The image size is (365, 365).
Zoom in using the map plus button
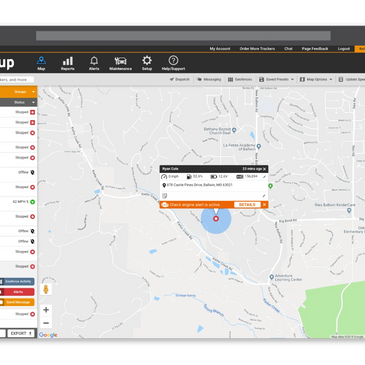click(46, 310)
